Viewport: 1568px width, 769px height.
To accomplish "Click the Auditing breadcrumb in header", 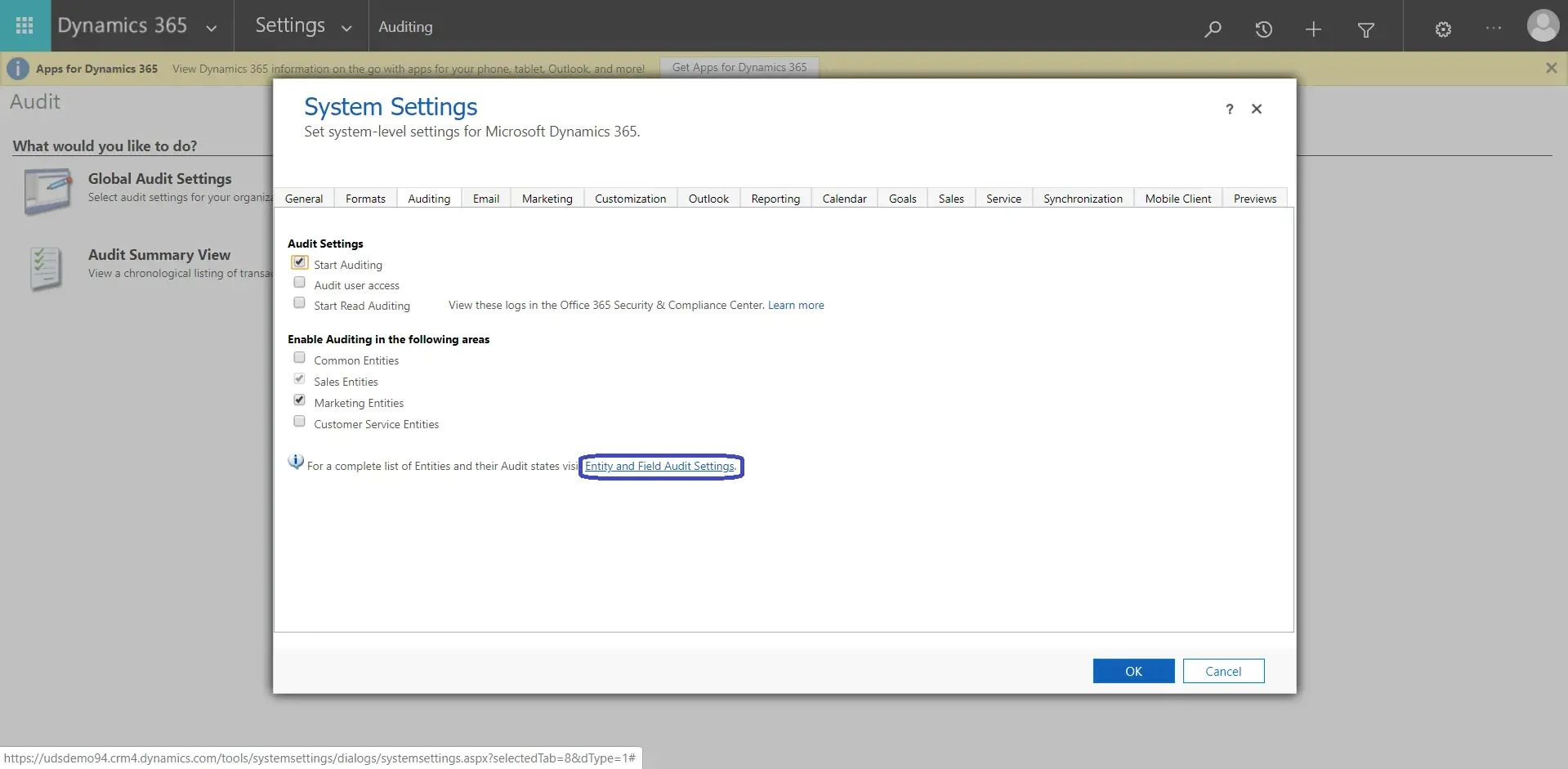I will pyautogui.click(x=405, y=27).
